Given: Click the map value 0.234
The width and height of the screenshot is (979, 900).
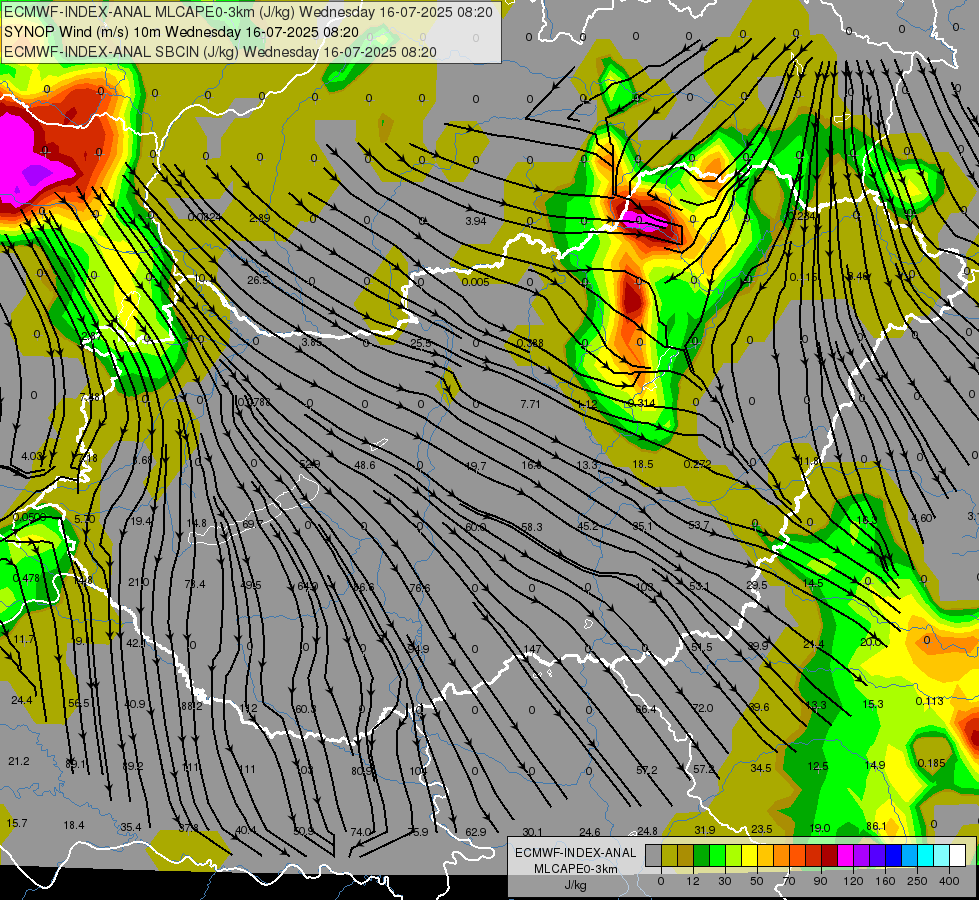Looking at the screenshot, I should [x=801, y=215].
